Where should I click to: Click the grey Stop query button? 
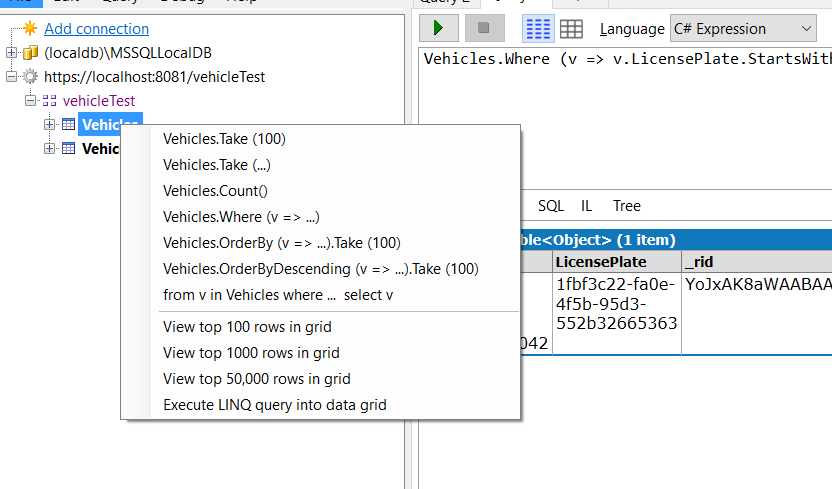pos(484,28)
